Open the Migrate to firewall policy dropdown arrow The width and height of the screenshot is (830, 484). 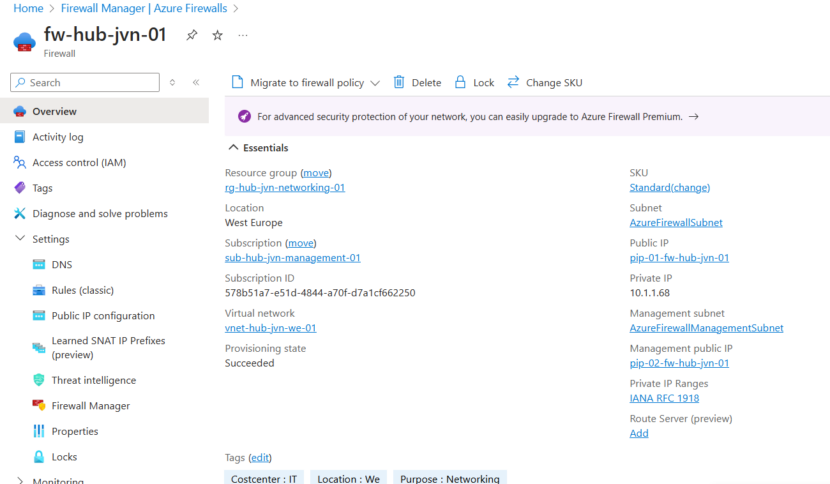coord(375,83)
